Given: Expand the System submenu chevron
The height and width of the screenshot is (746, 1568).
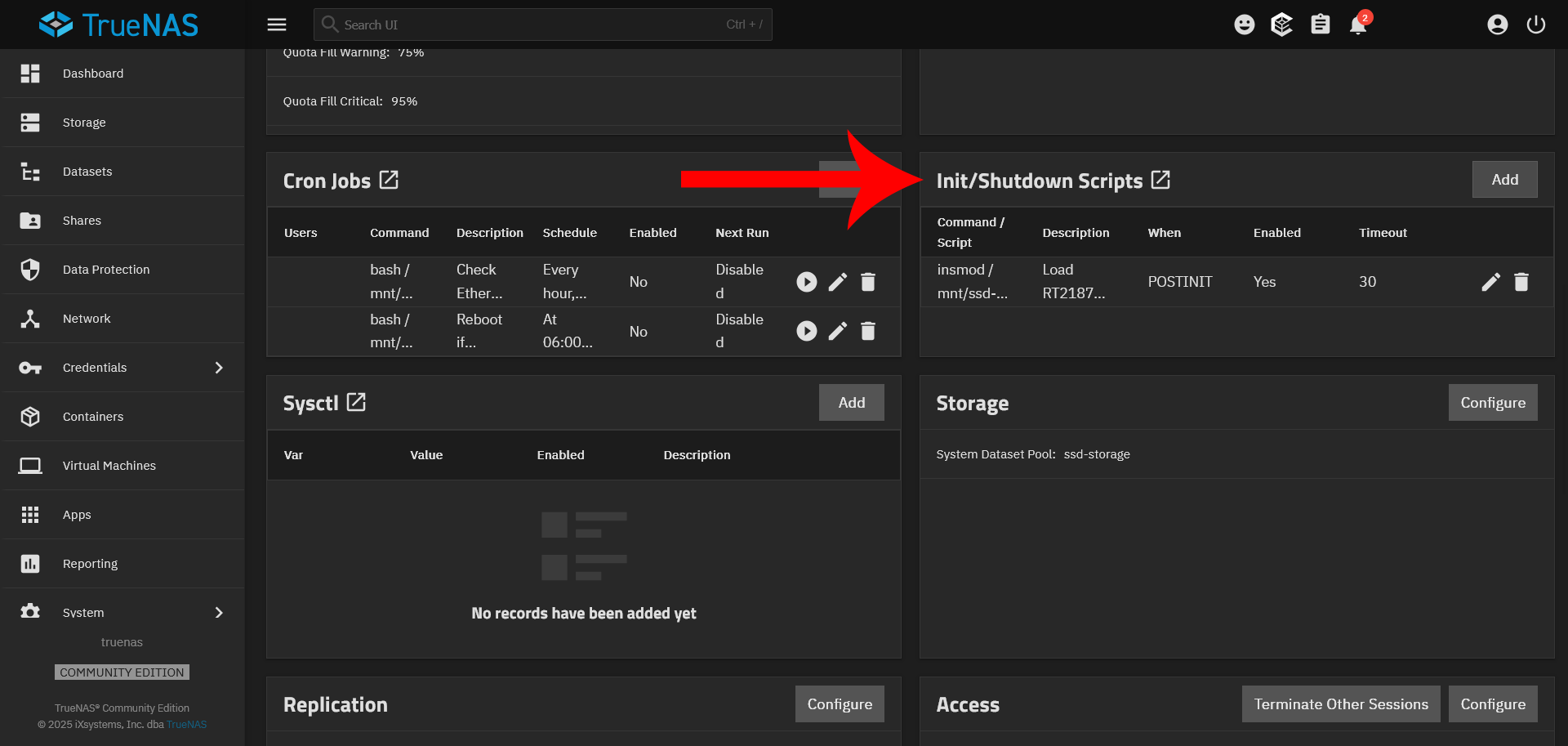Looking at the screenshot, I should (x=219, y=613).
